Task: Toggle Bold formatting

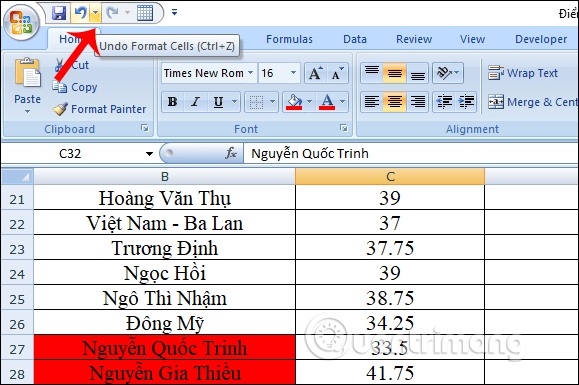Action: tap(172, 102)
